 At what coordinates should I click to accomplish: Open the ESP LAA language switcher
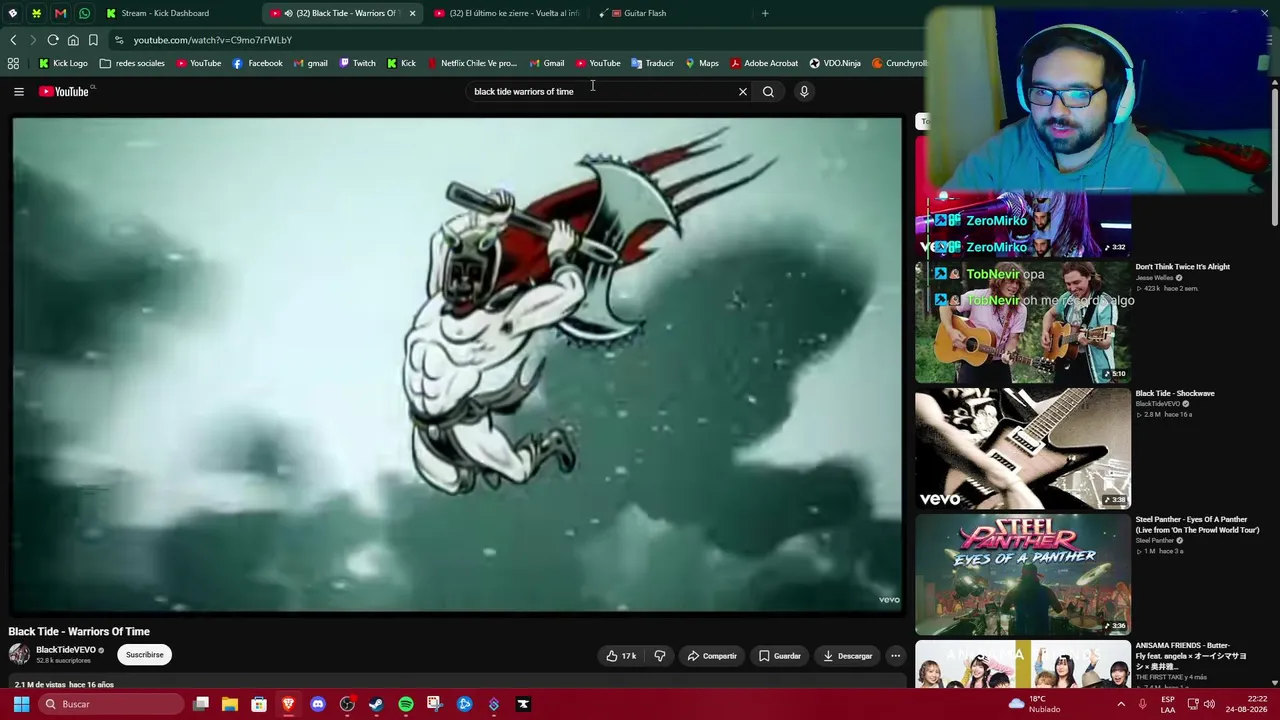tap(1168, 704)
